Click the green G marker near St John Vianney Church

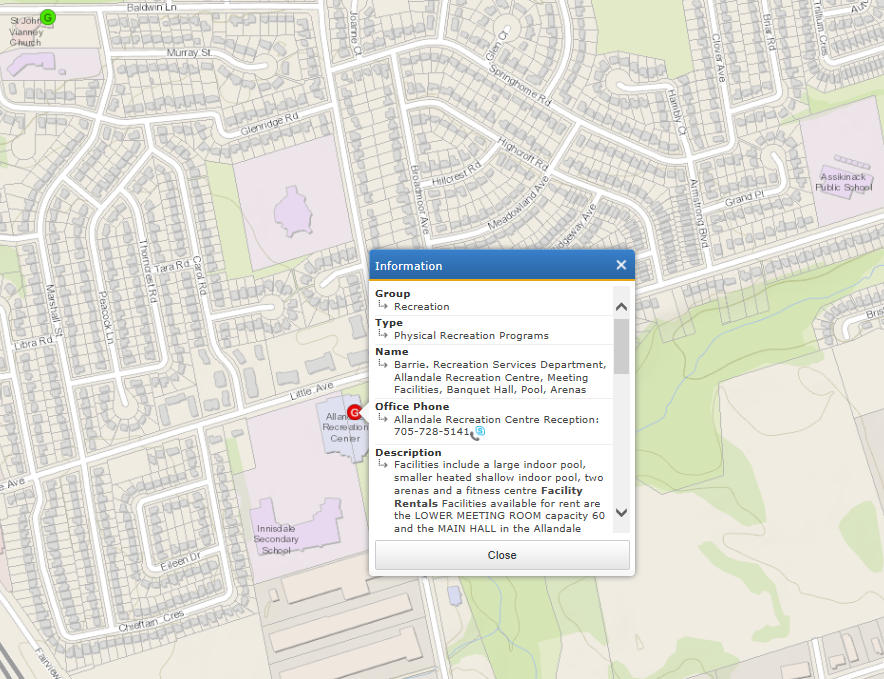(x=48, y=17)
